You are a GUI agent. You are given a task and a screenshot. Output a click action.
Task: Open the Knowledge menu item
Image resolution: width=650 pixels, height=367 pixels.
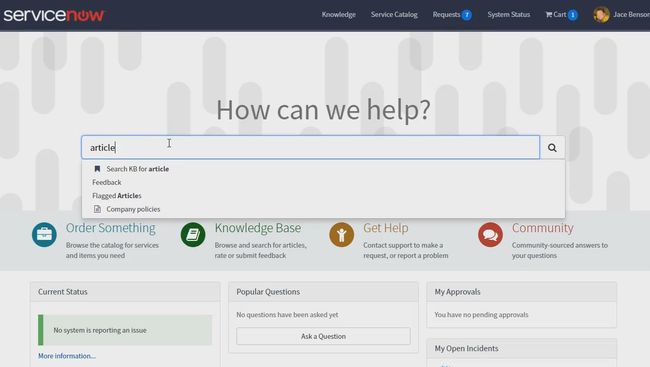[x=339, y=15]
